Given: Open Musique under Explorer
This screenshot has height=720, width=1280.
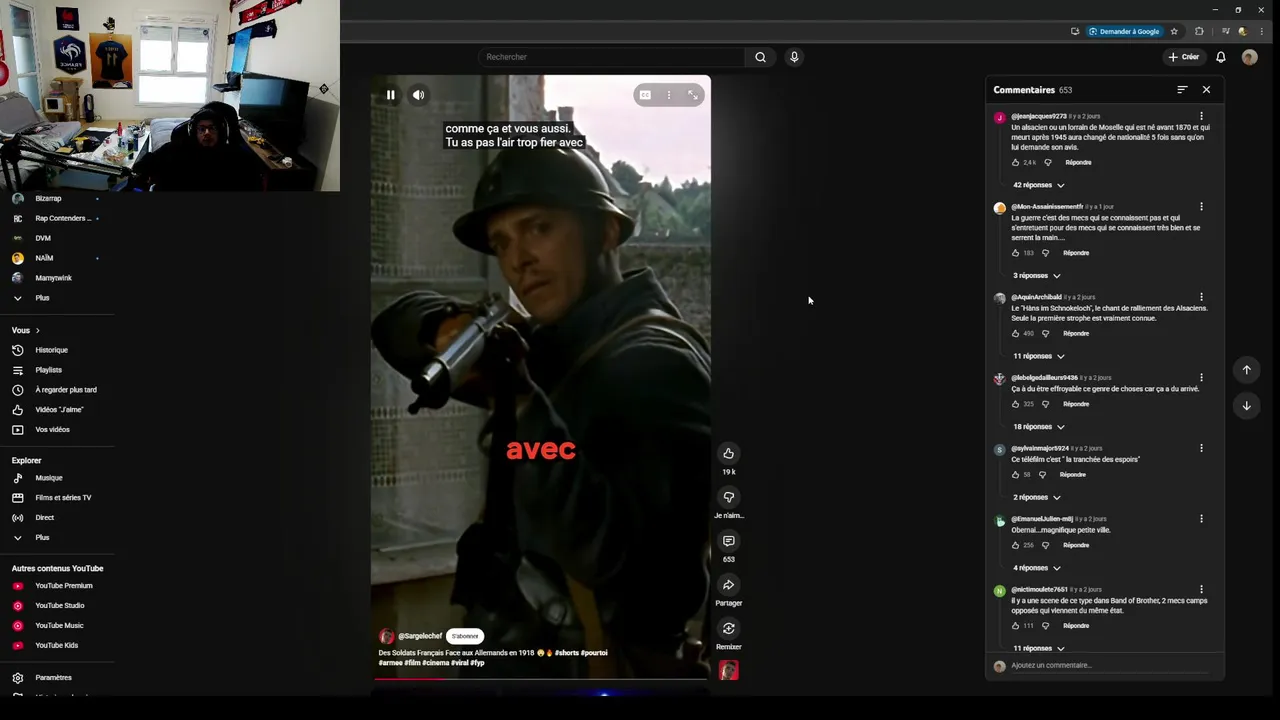Looking at the screenshot, I should click(49, 478).
